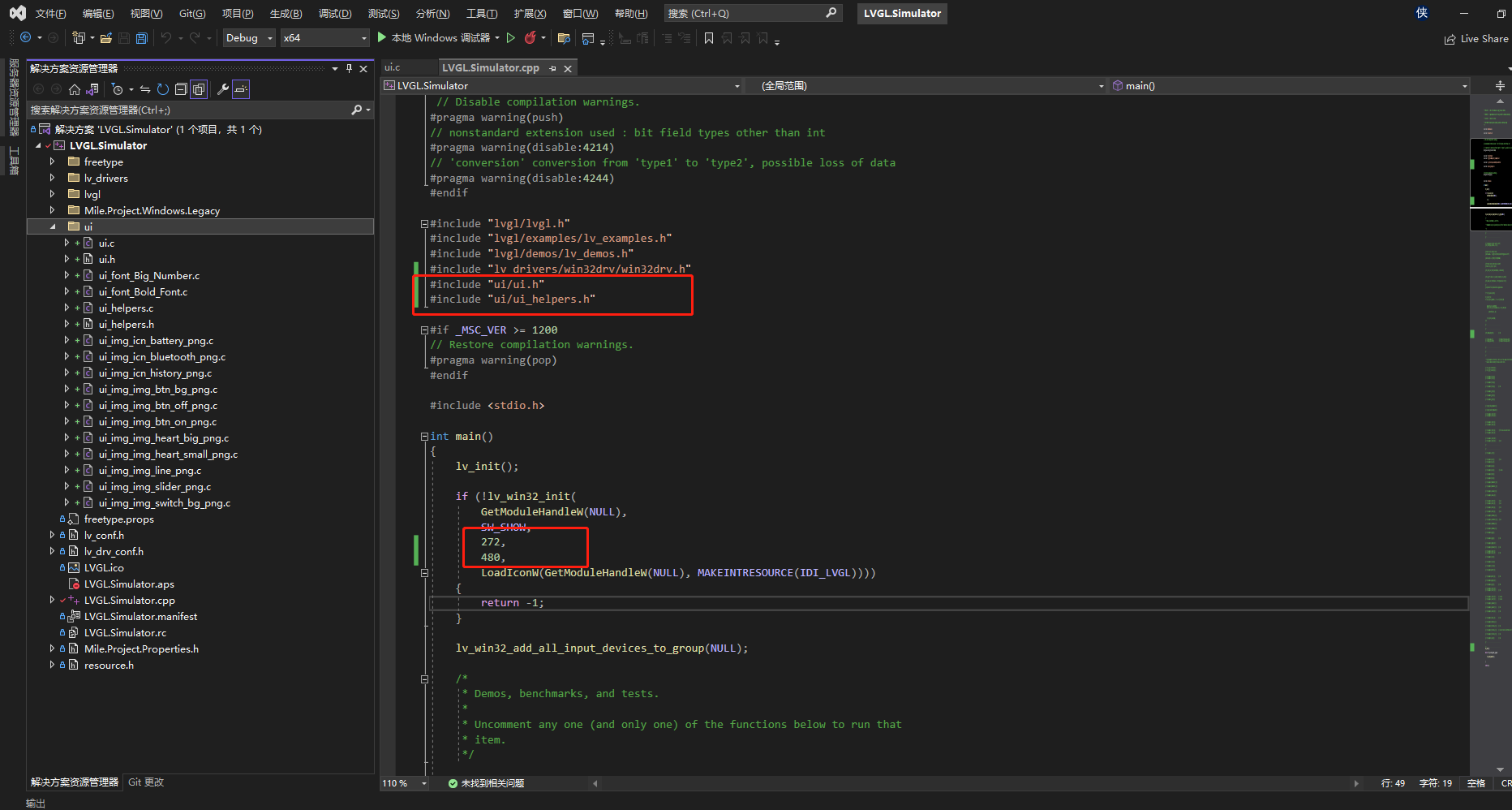The height and width of the screenshot is (810, 1512).
Task: Select ui_helpers.c in Solution Explorer
Action: (126, 308)
